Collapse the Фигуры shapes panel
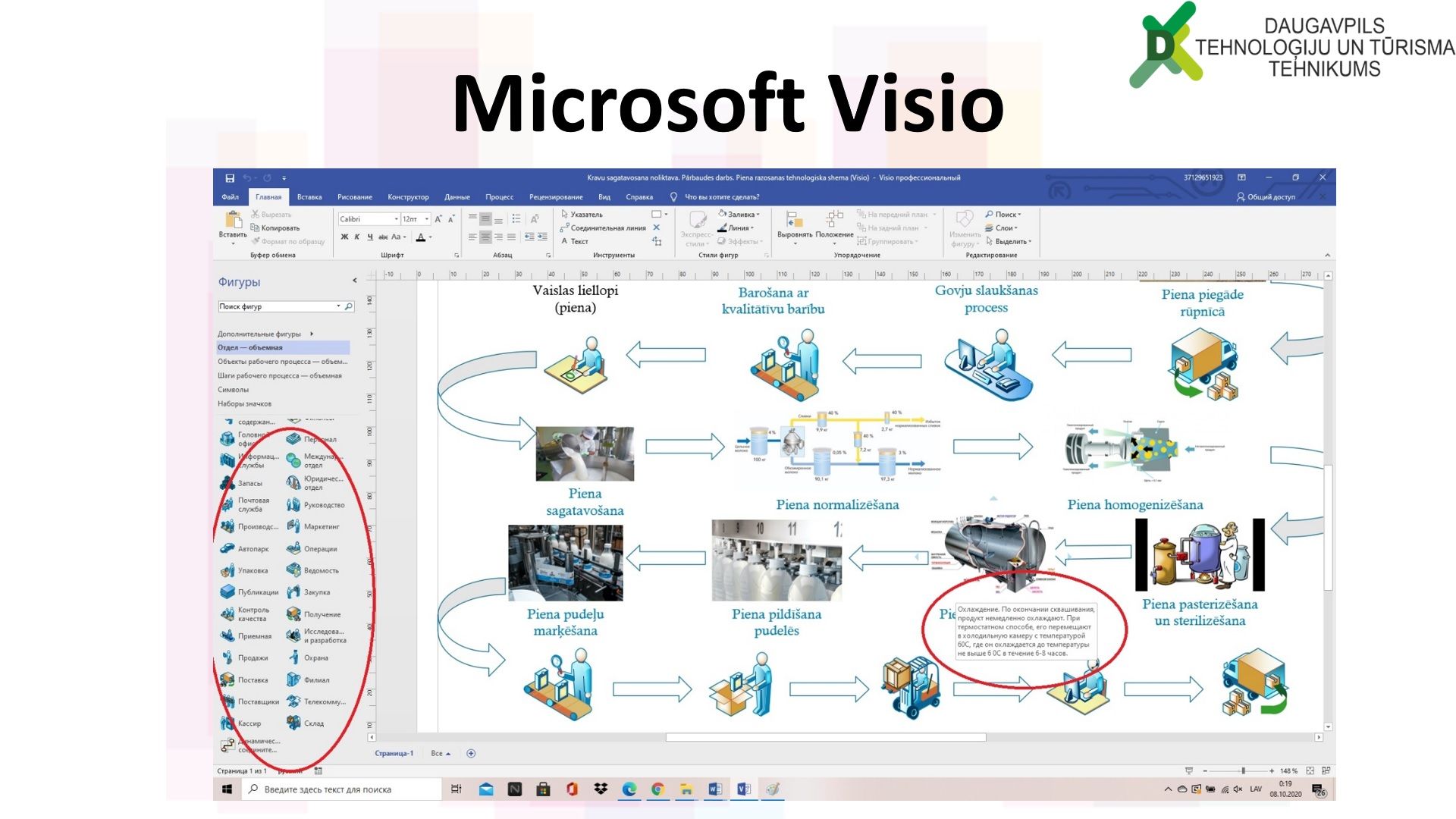This screenshot has width=1456, height=819. 354,281
